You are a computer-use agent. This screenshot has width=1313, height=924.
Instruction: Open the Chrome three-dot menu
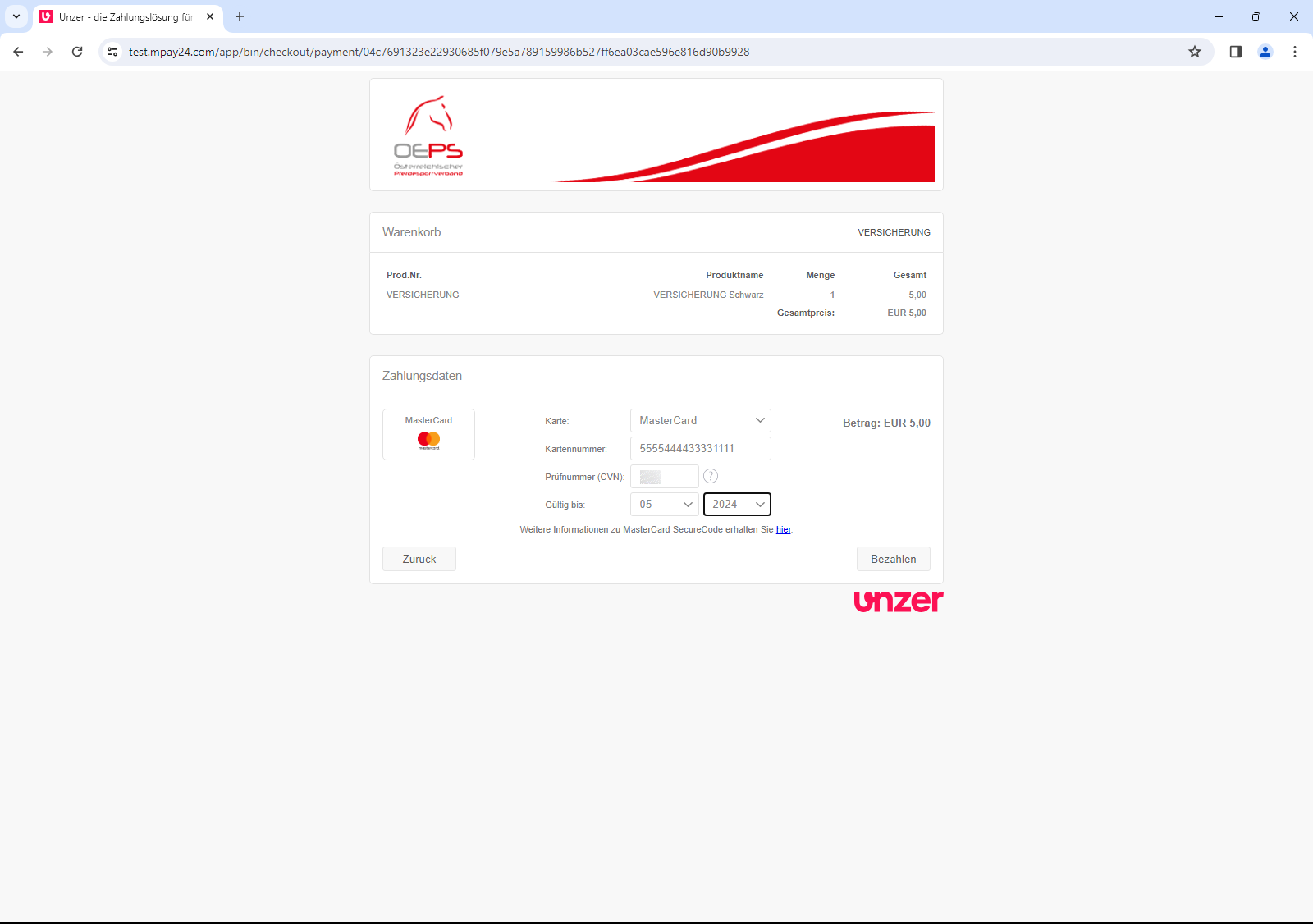(x=1295, y=52)
